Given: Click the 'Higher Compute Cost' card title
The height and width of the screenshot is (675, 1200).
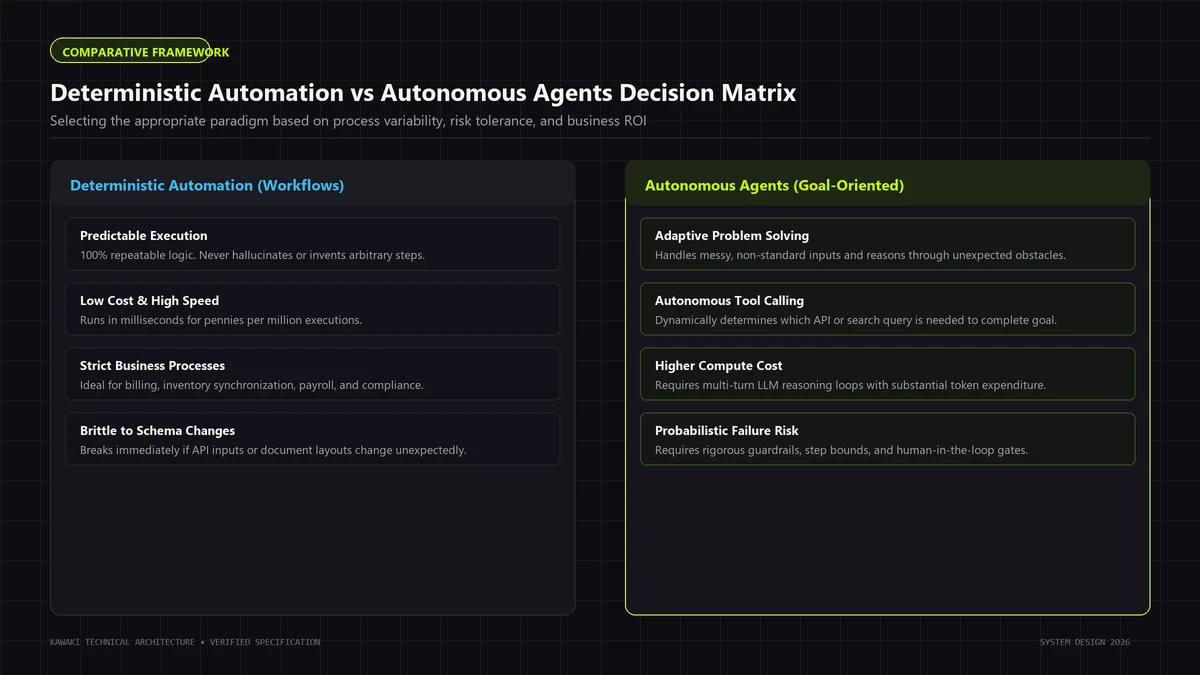Looking at the screenshot, I should 719,366.
